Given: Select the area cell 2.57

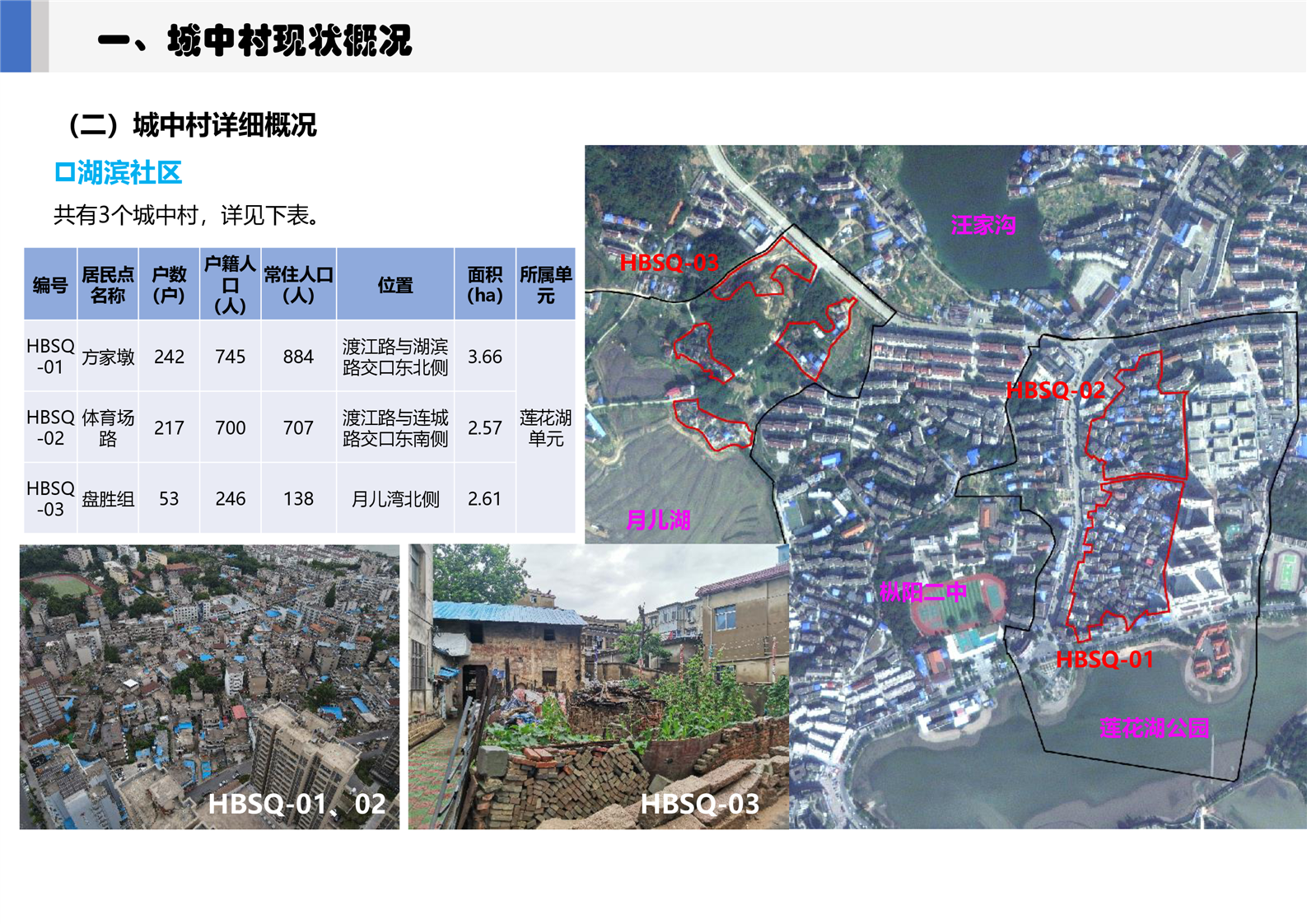Looking at the screenshot, I should point(485,427).
